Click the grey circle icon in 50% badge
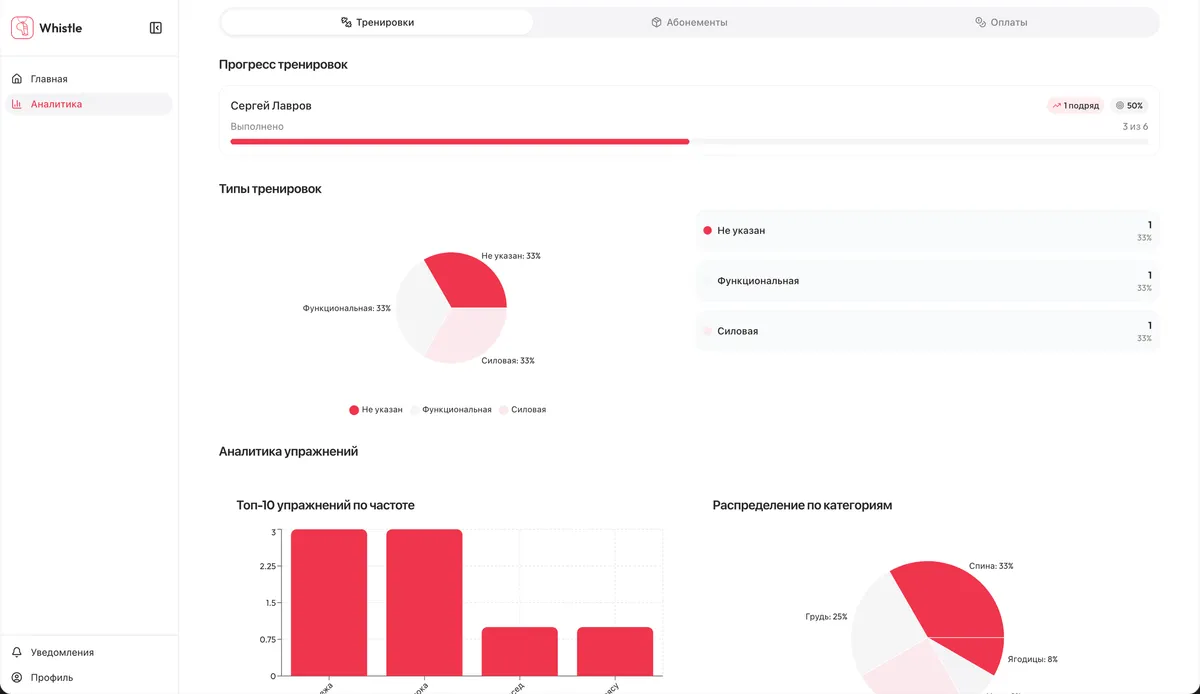The height and width of the screenshot is (694, 1200). 1120,106
